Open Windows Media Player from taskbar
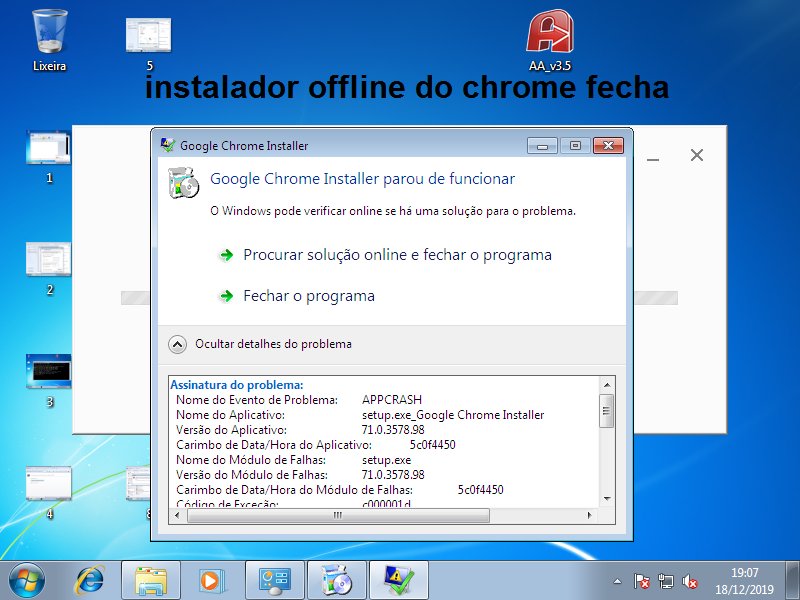This screenshot has width=800, height=600. coord(211,581)
